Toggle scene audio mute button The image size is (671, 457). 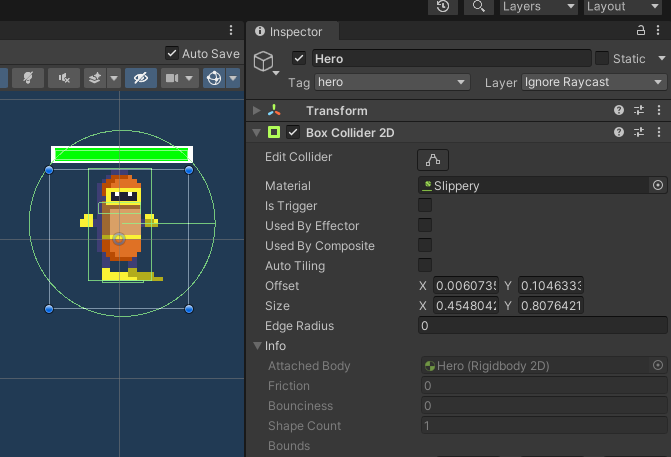pyautogui.click(x=64, y=78)
